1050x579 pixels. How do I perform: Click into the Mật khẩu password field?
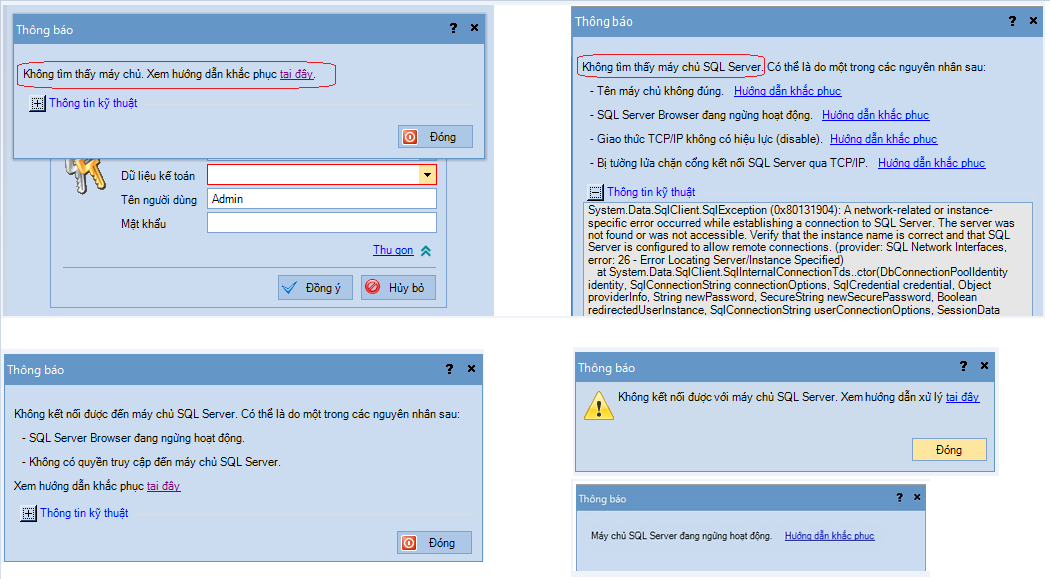coord(321,223)
